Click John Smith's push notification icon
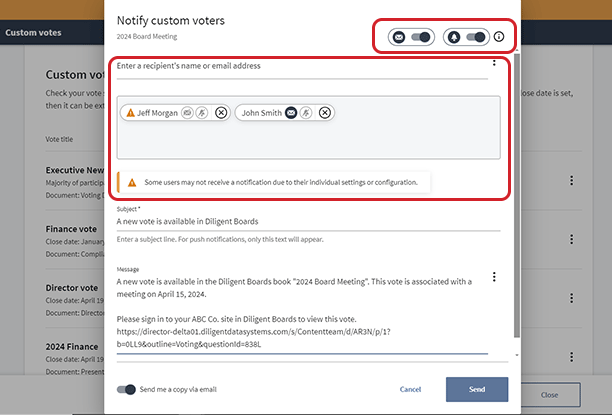The image size is (612, 415). click(x=306, y=113)
